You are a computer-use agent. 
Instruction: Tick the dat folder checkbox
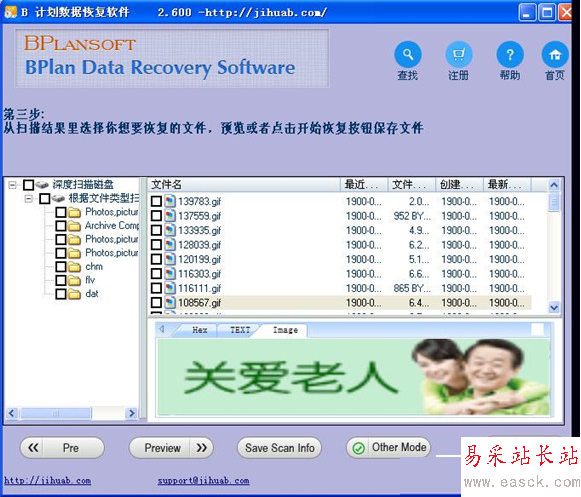(x=61, y=294)
